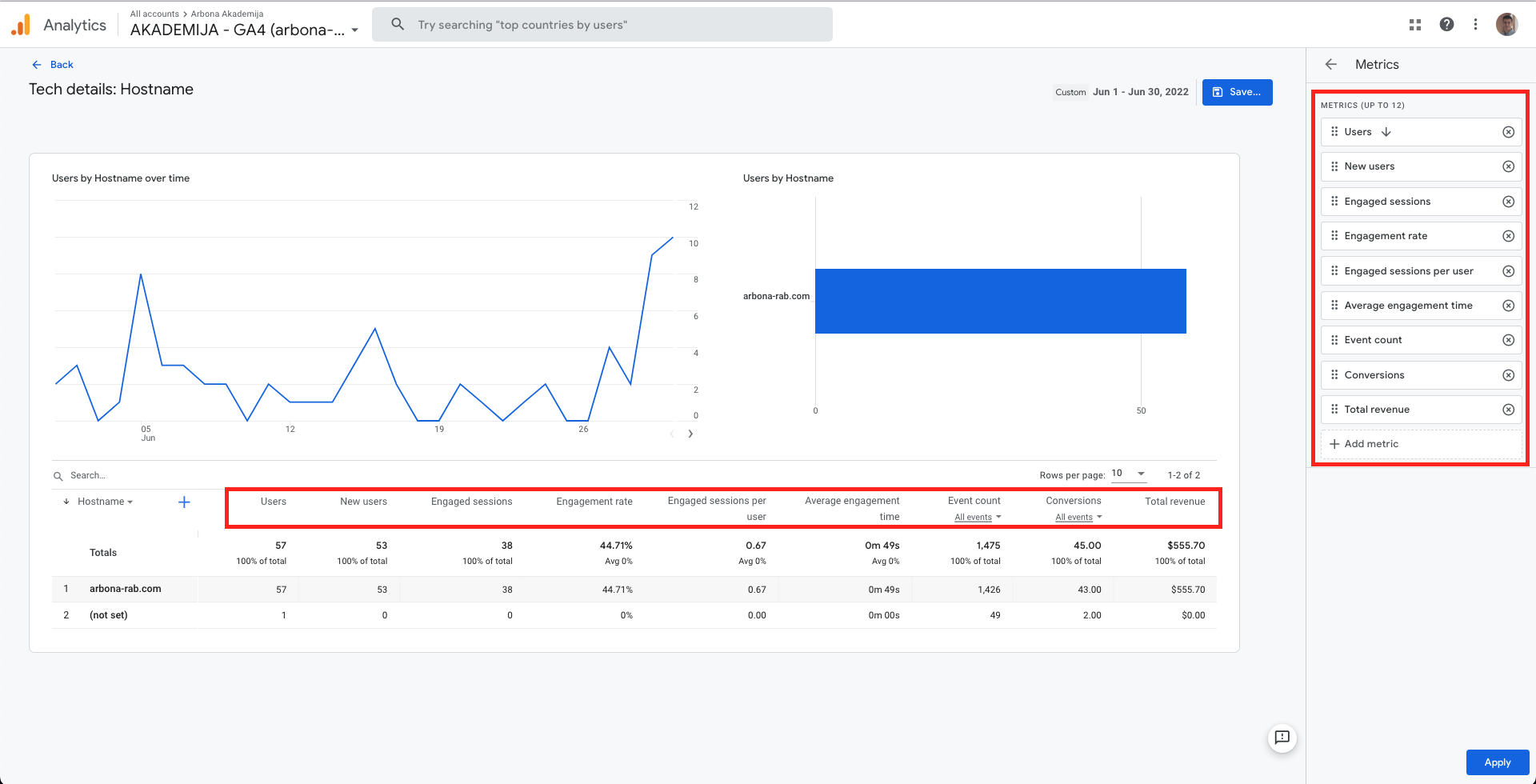
Task: Grab drag handle of Engaged sessions metric
Action: pos(1334,202)
